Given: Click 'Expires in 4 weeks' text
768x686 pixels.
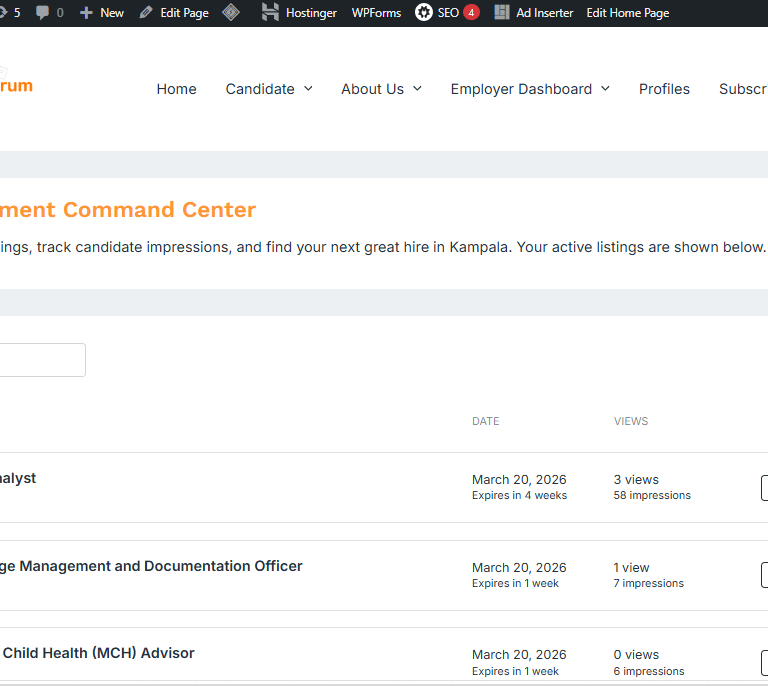Looking at the screenshot, I should (x=519, y=496).
